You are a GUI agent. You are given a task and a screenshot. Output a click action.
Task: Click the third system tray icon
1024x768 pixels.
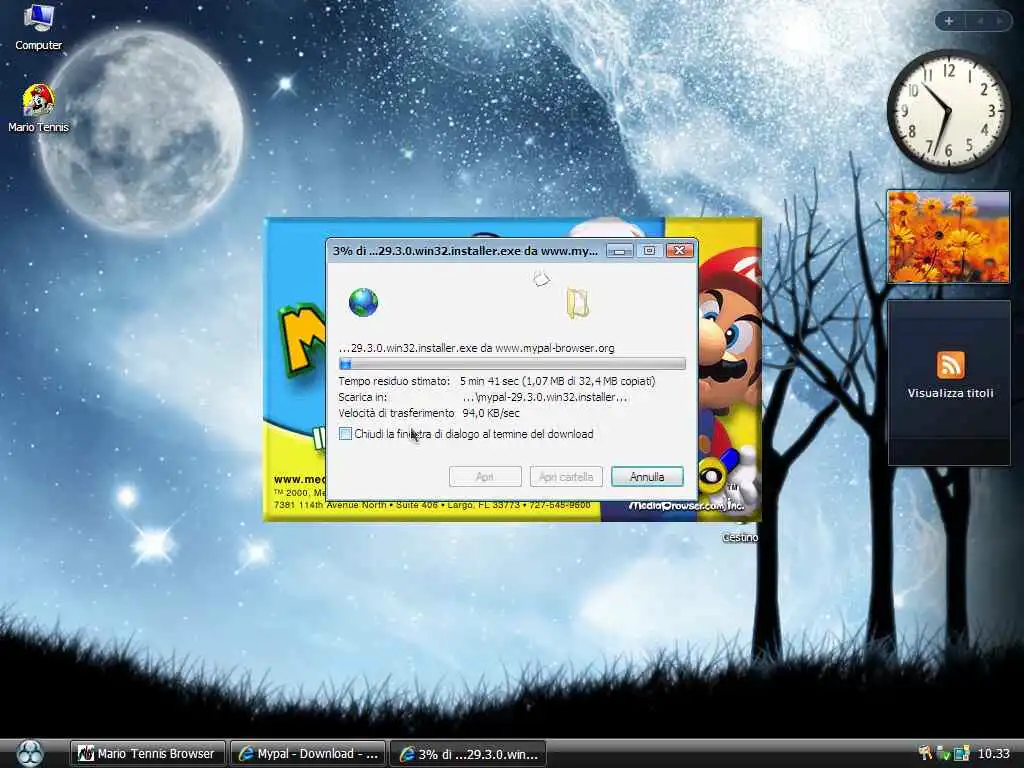point(961,754)
